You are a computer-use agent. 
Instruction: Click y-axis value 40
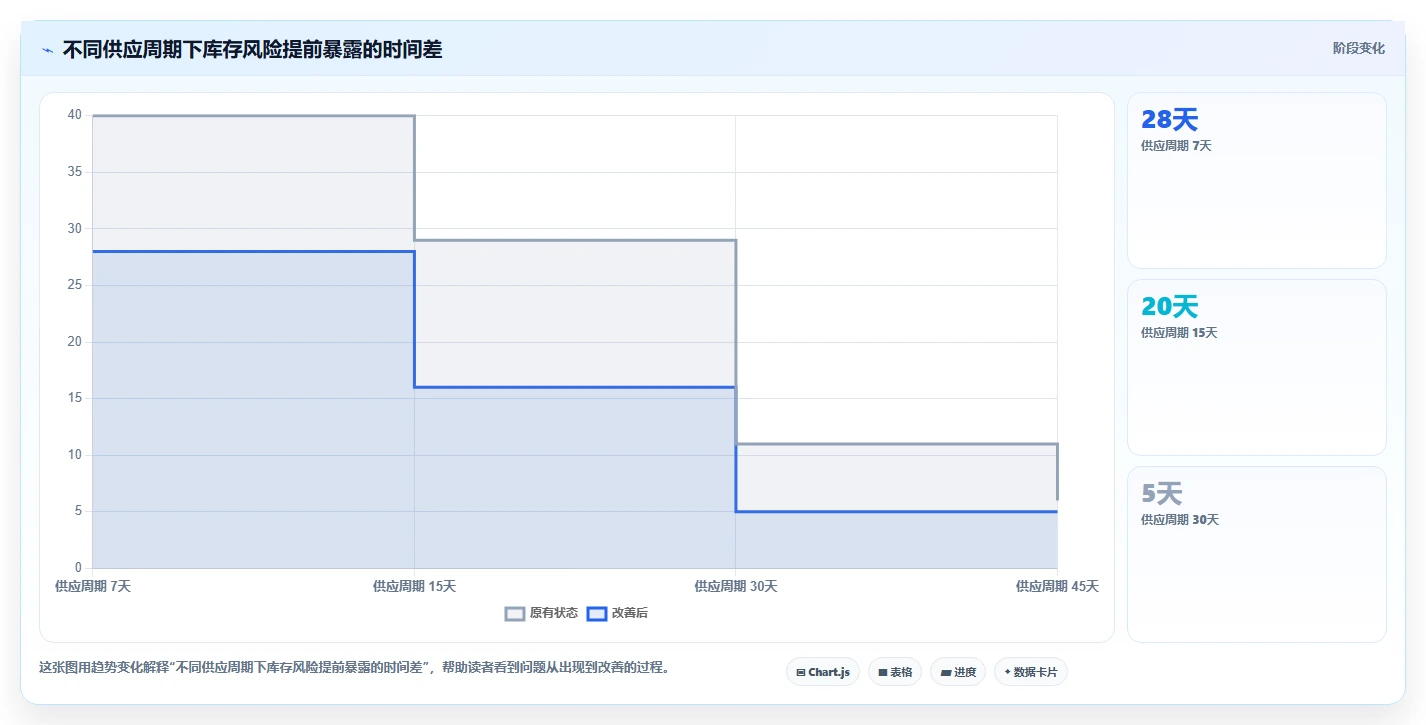pos(75,115)
